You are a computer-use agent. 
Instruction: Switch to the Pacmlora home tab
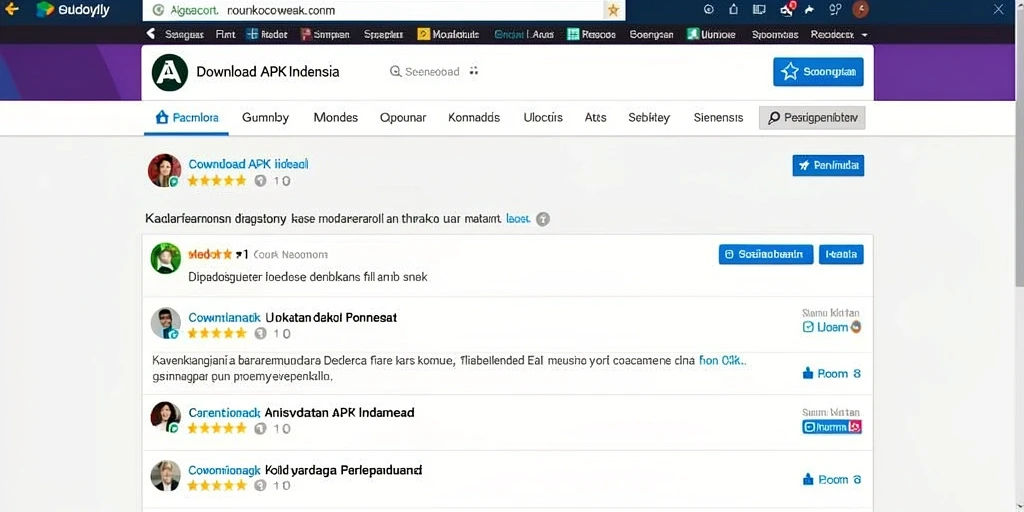[187, 118]
